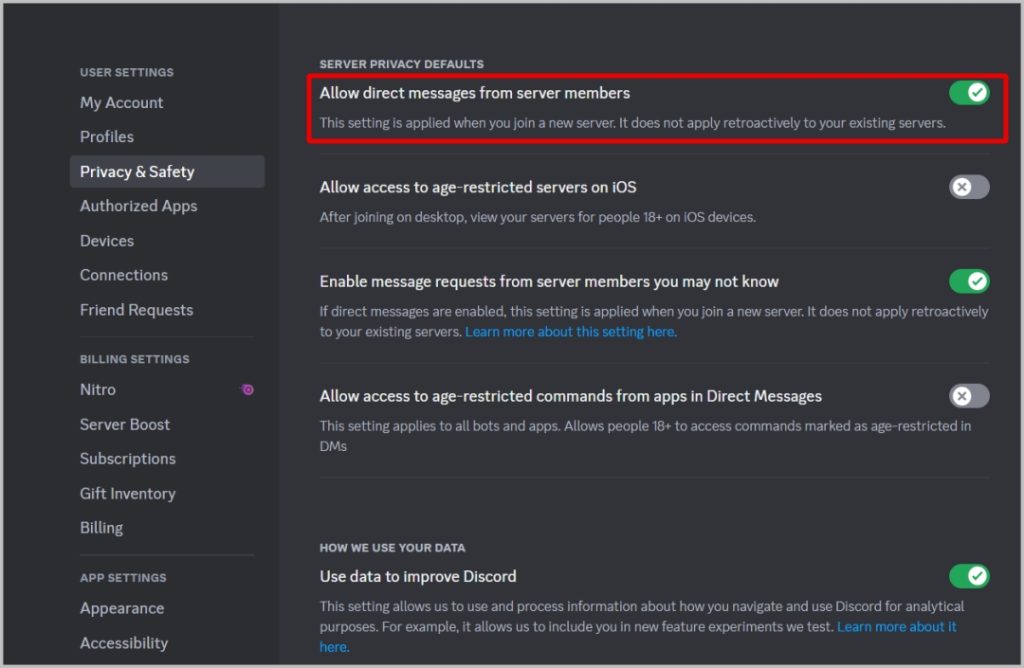The image size is (1024, 668).
Task: Click the 'This setting applies to all bots' description
Action: [x=645, y=436]
